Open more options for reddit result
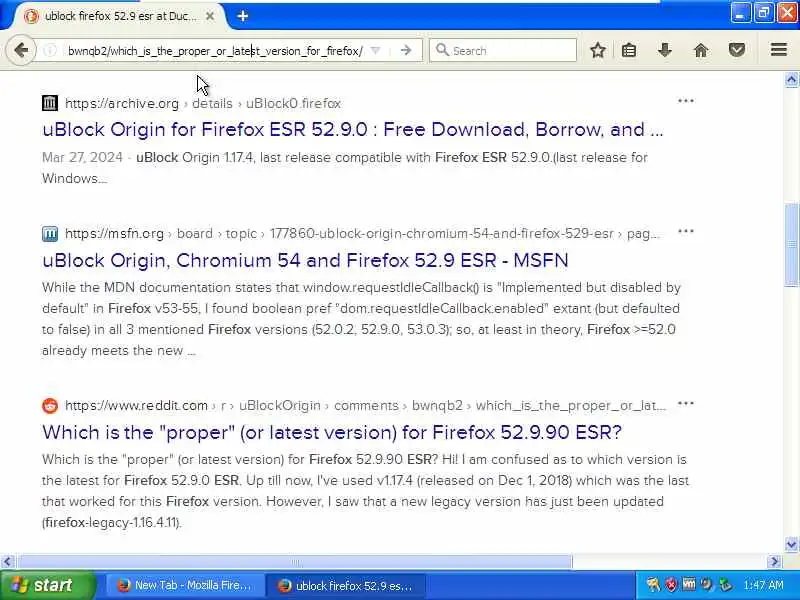 [686, 403]
